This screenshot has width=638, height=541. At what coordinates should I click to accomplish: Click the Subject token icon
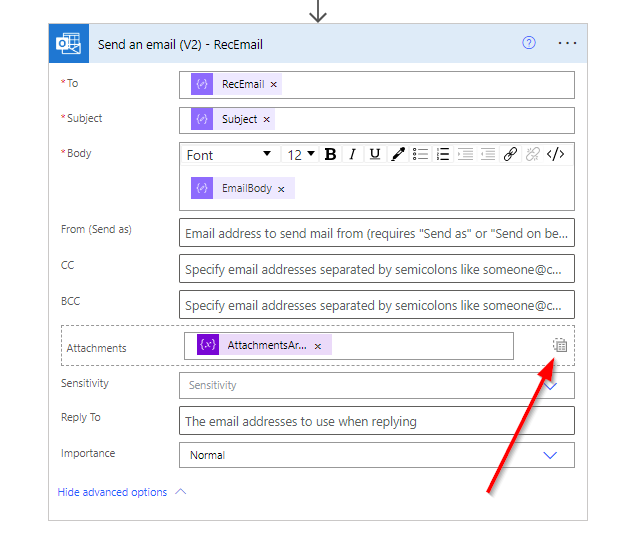click(x=202, y=119)
